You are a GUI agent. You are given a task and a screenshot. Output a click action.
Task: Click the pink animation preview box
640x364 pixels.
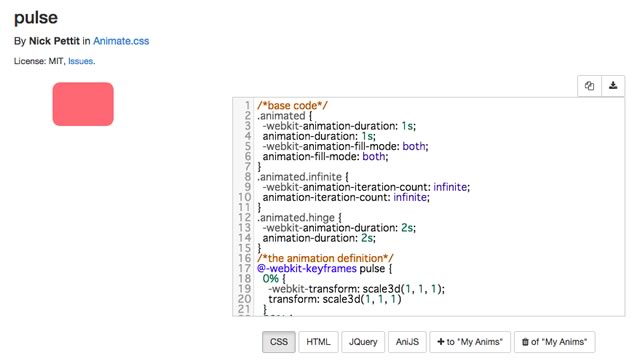pos(83,104)
